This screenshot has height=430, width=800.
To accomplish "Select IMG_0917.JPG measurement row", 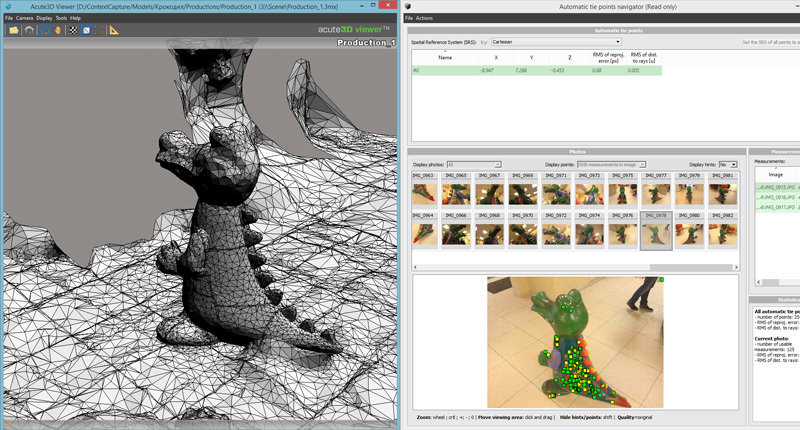I will click(x=778, y=207).
